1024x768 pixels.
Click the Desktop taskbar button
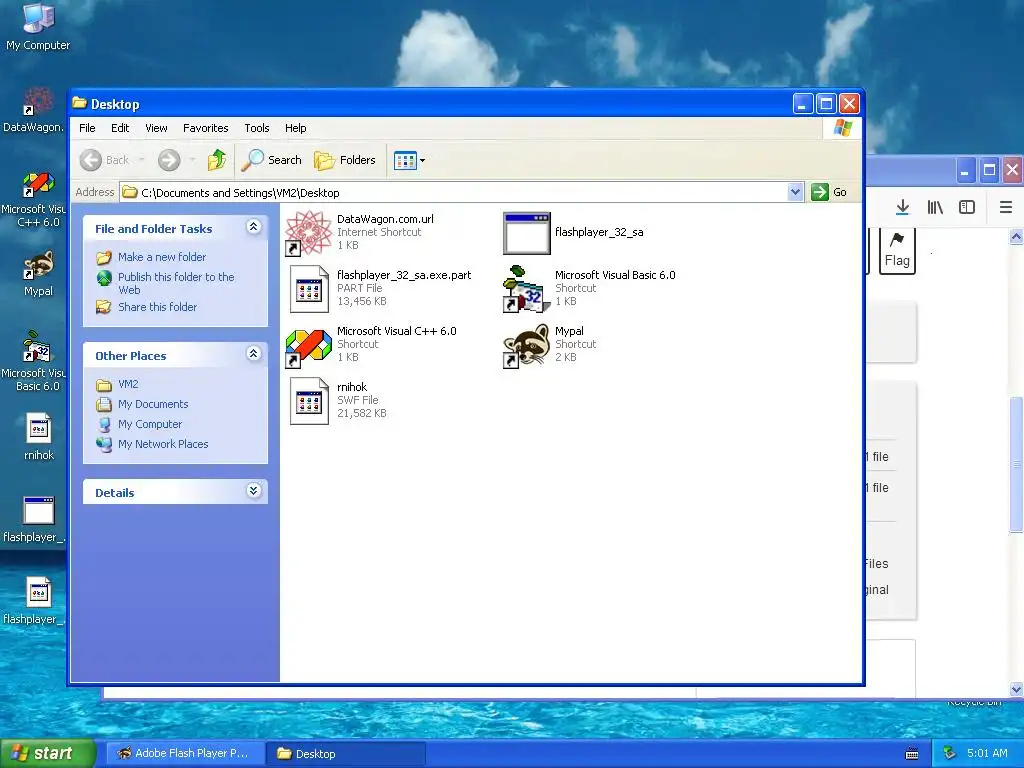[346, 754]
